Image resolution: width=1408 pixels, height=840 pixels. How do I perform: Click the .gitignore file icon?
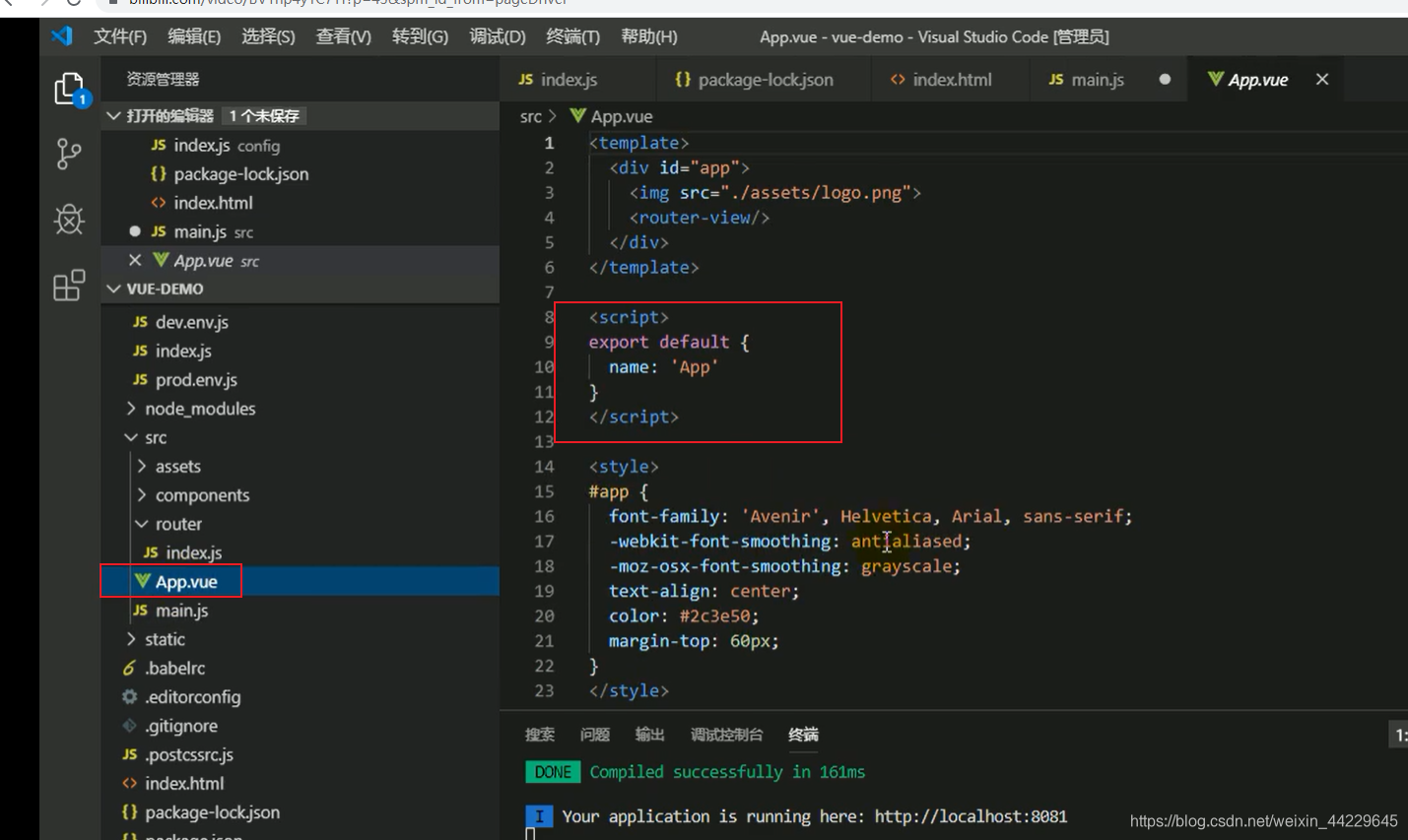tap(129, 725)
